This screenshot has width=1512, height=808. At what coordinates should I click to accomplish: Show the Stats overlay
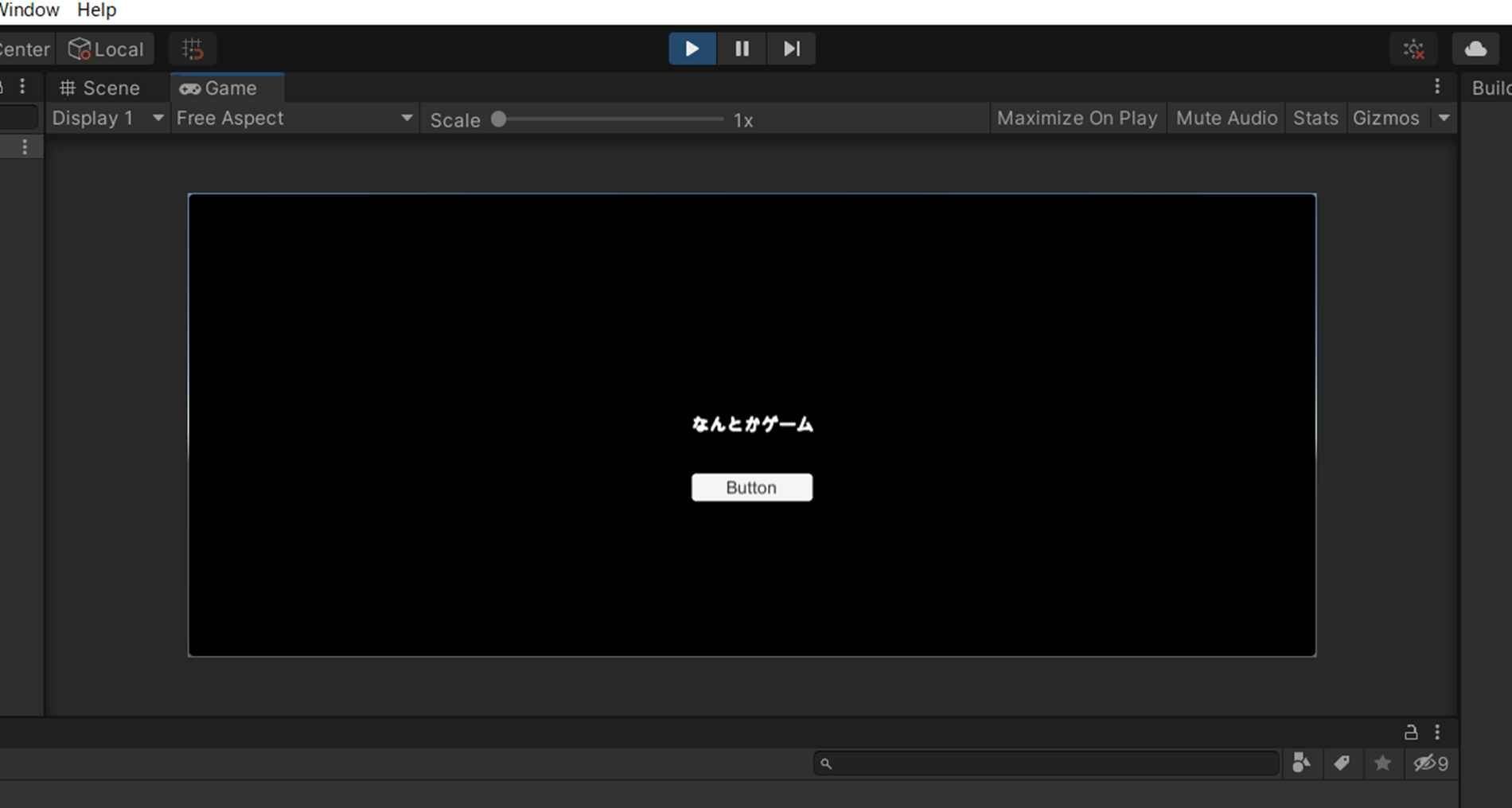pos(1315,118)
